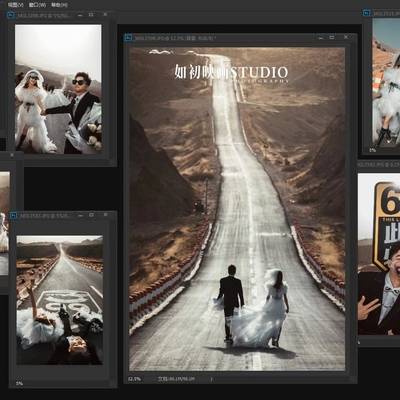
Task: Close the center road photo document window
Action: coord(346,37)
